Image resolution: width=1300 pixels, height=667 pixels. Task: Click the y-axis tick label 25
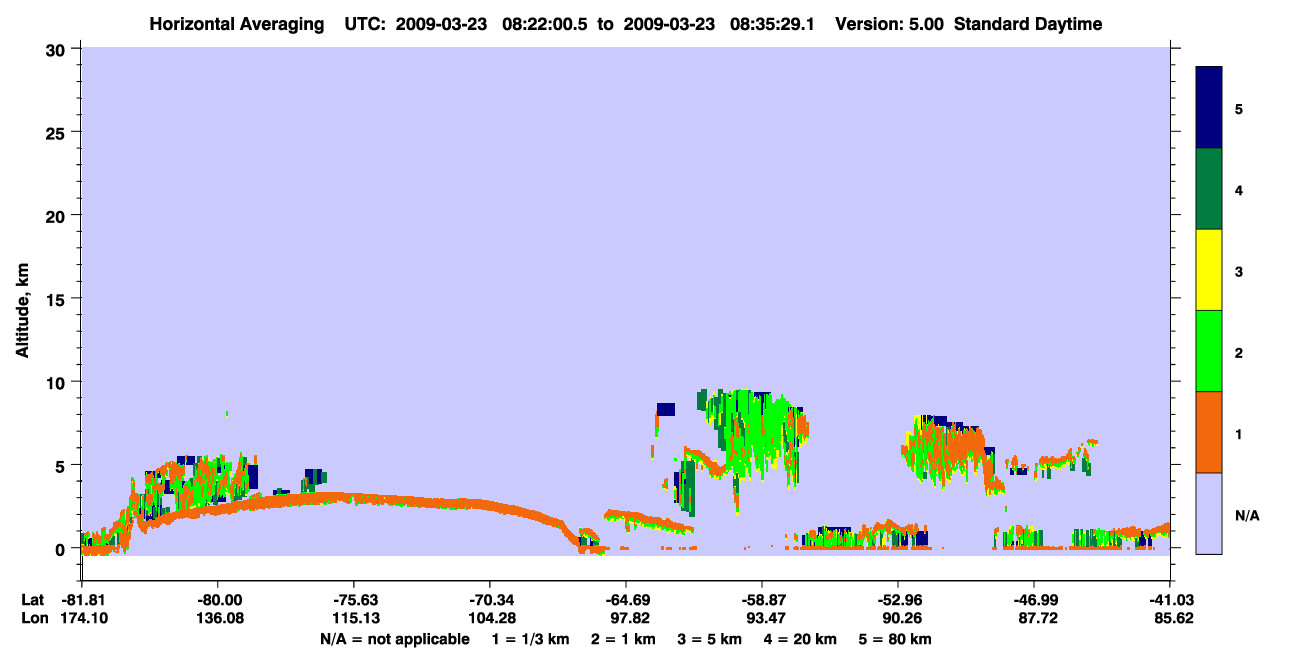pos(58,132)
